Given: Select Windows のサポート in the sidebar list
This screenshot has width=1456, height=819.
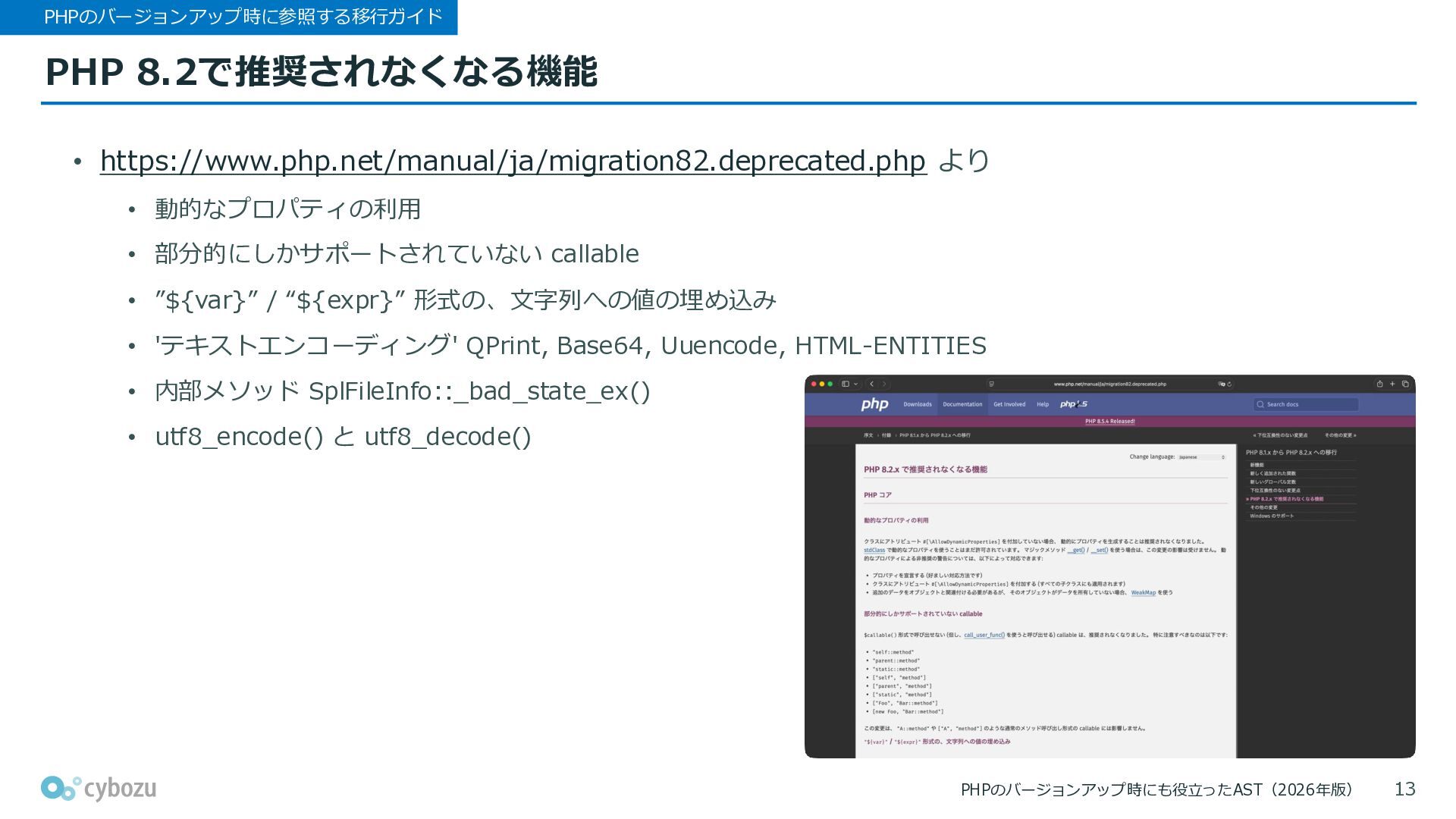Looking at the screenshot, I should 1272,516.
